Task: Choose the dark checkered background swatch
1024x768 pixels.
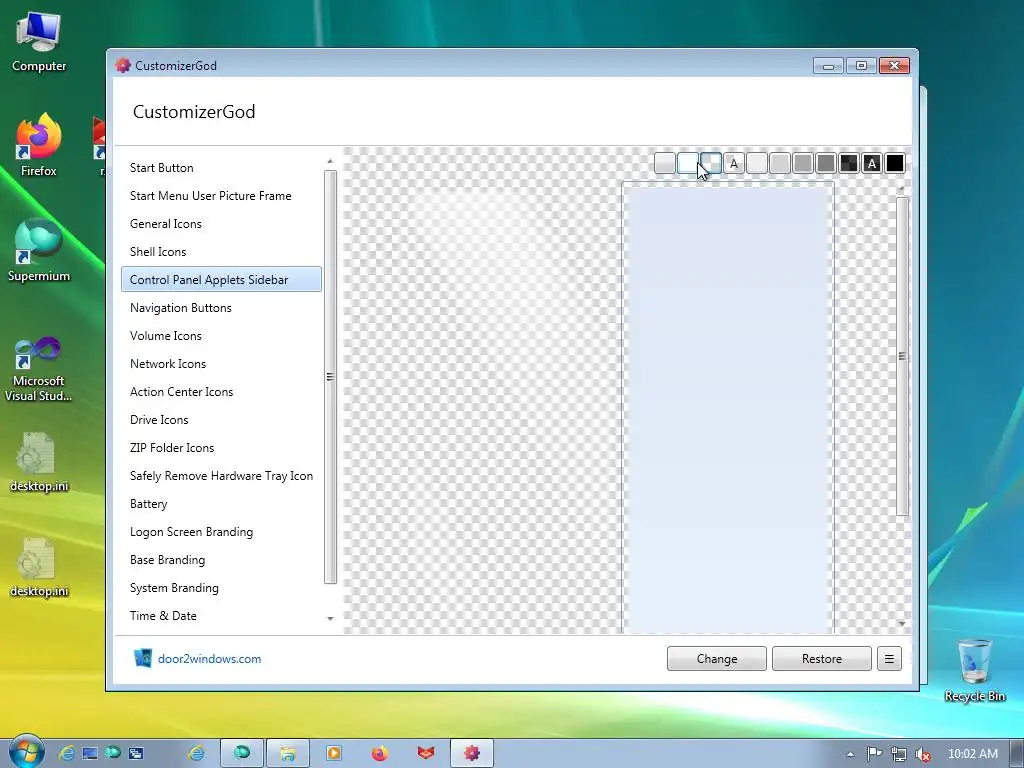Action: point(849,163)
